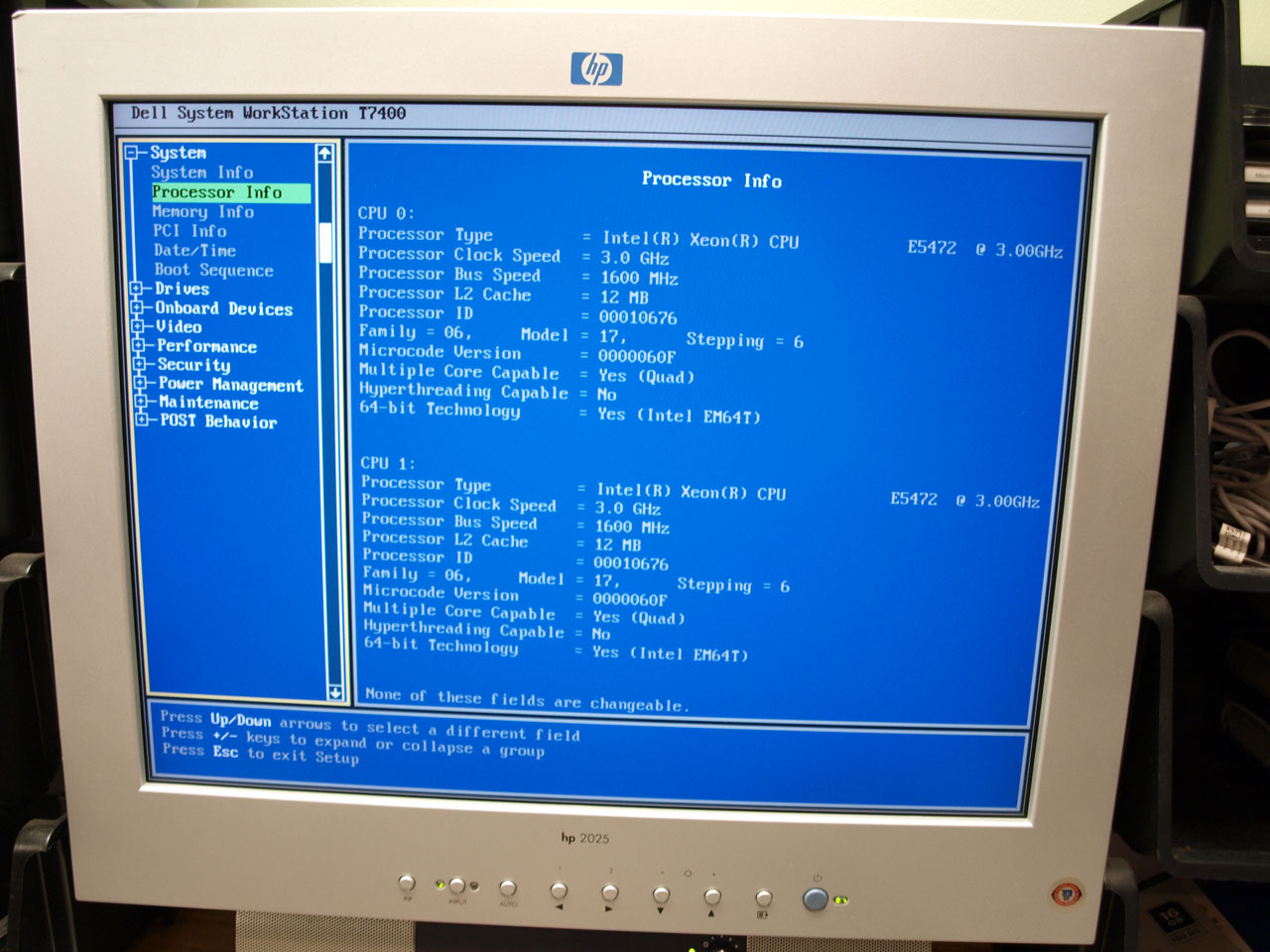The width and height of the screenshot is (1270, 952).
Task: Click the "Dell System WorkStation T7400" title
Action: coord(268,113)
